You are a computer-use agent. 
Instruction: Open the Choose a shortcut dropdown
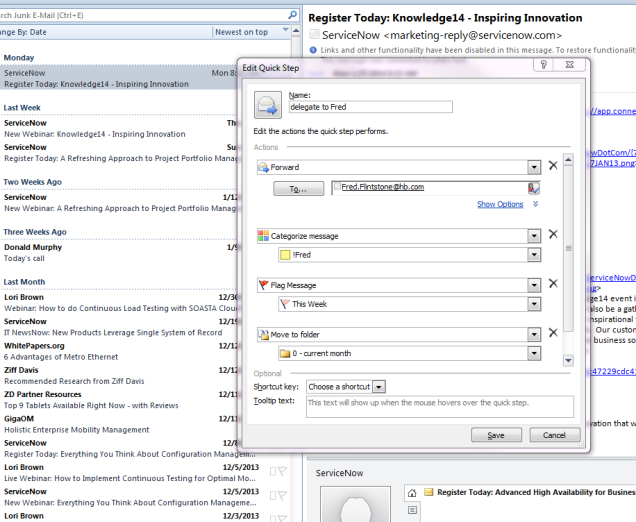coord(379,386)
